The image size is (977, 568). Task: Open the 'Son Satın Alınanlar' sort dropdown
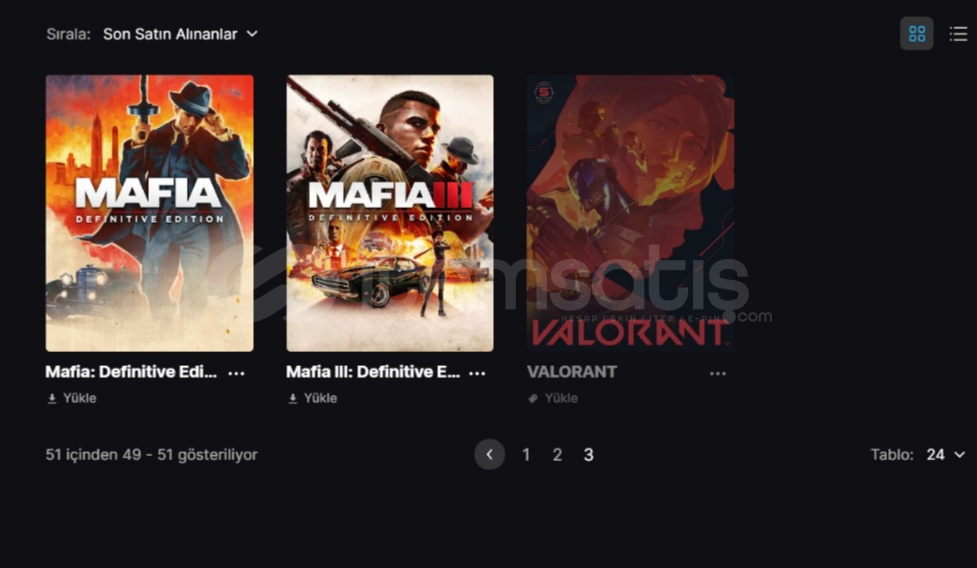click(180, 34)
